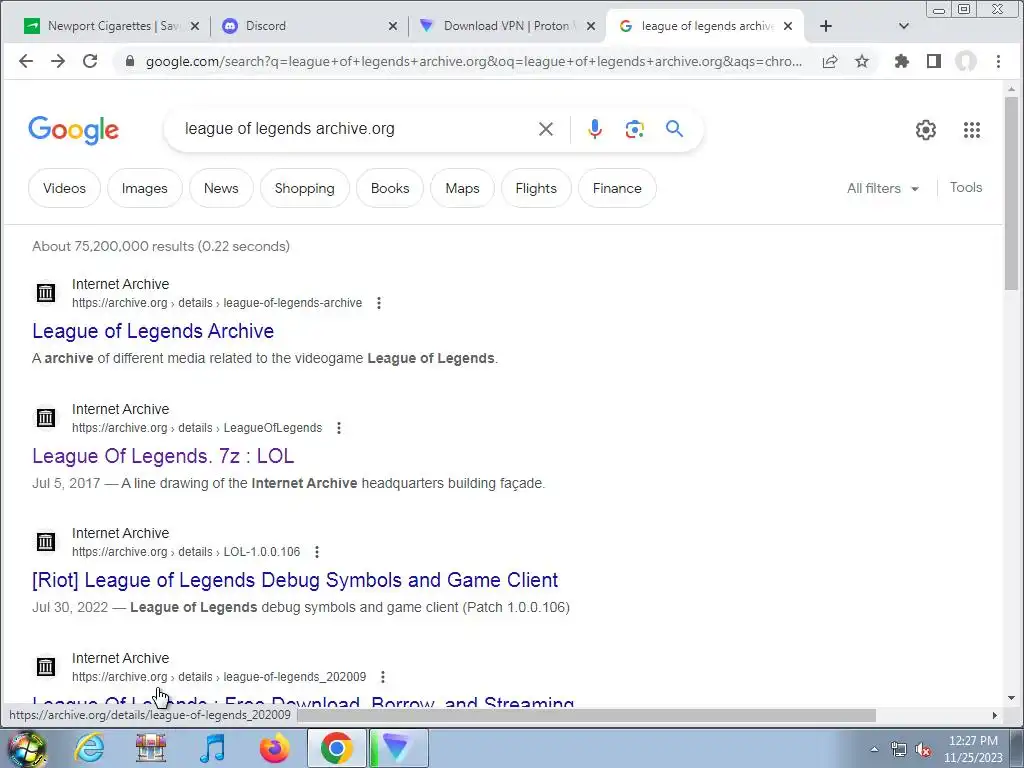
Task: Click the archive.org league-of-legends_202009 URL breadcrumb
Action: coord(219,677)
